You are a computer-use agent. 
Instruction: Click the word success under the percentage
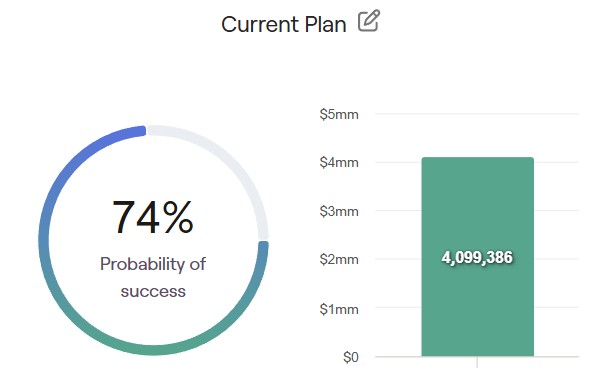[x=153, y=291]
